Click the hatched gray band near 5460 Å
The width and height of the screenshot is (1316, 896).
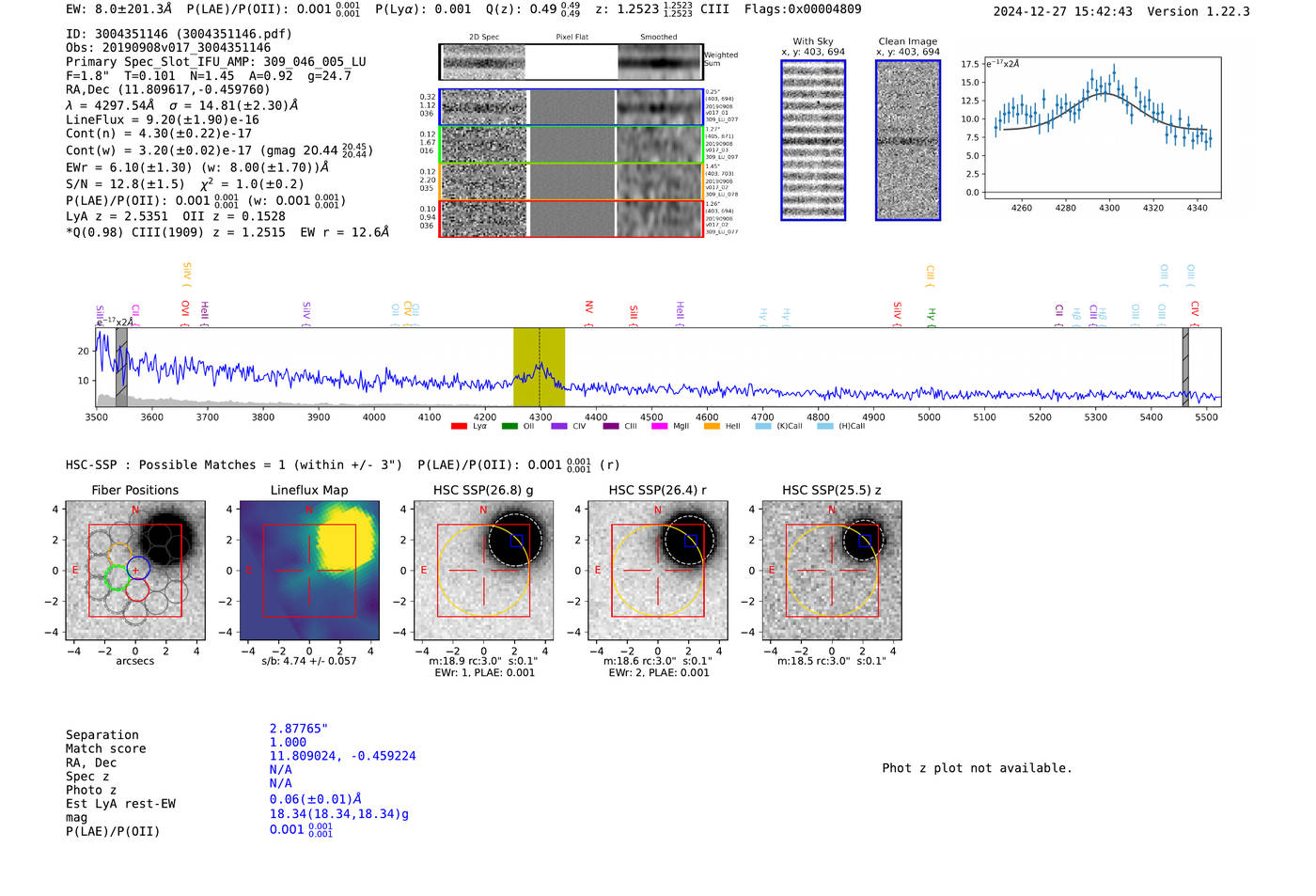point(1185,367)
